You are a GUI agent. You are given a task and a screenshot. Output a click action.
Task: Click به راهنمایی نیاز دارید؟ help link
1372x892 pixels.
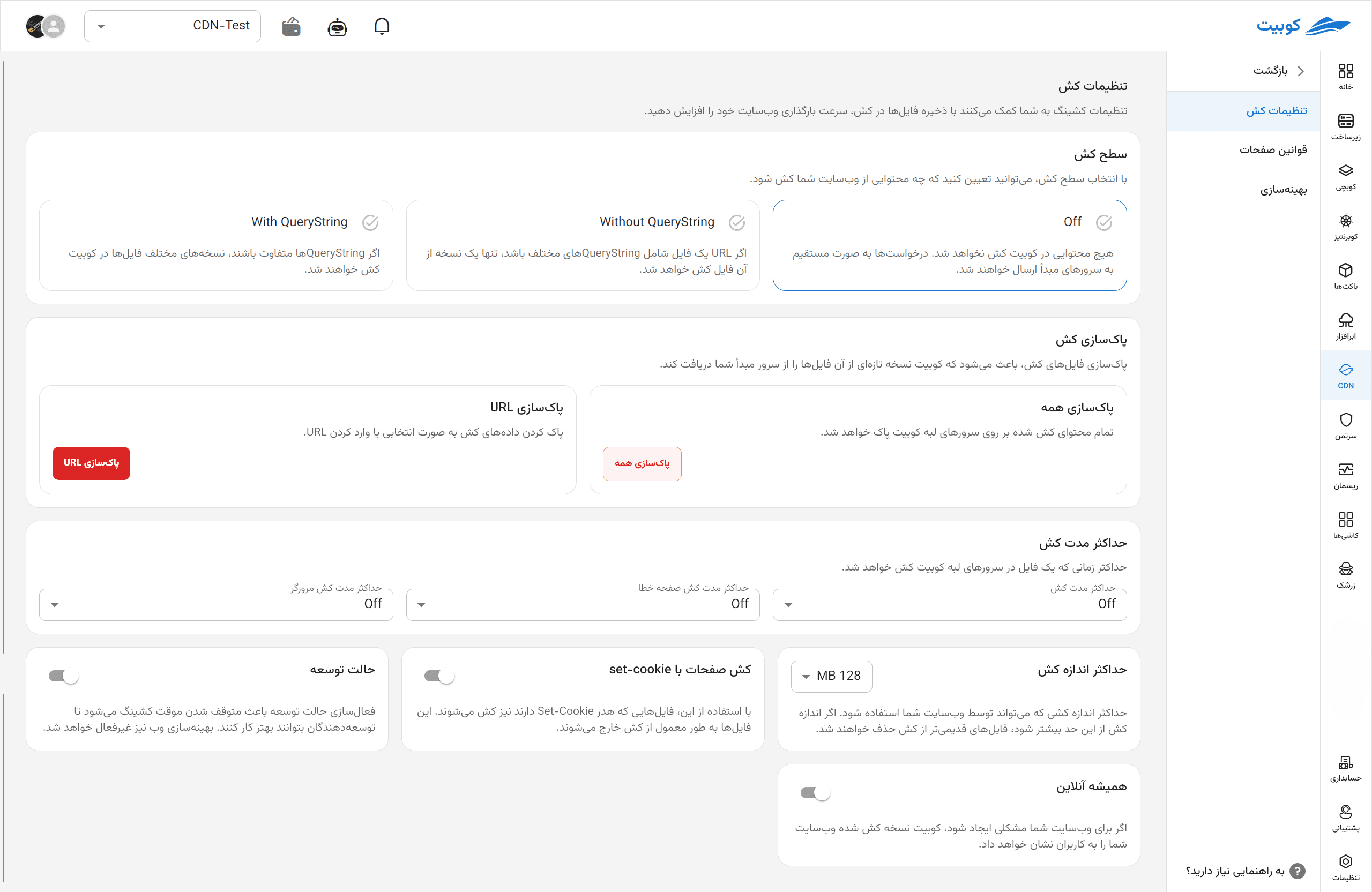coord(1245,871)
